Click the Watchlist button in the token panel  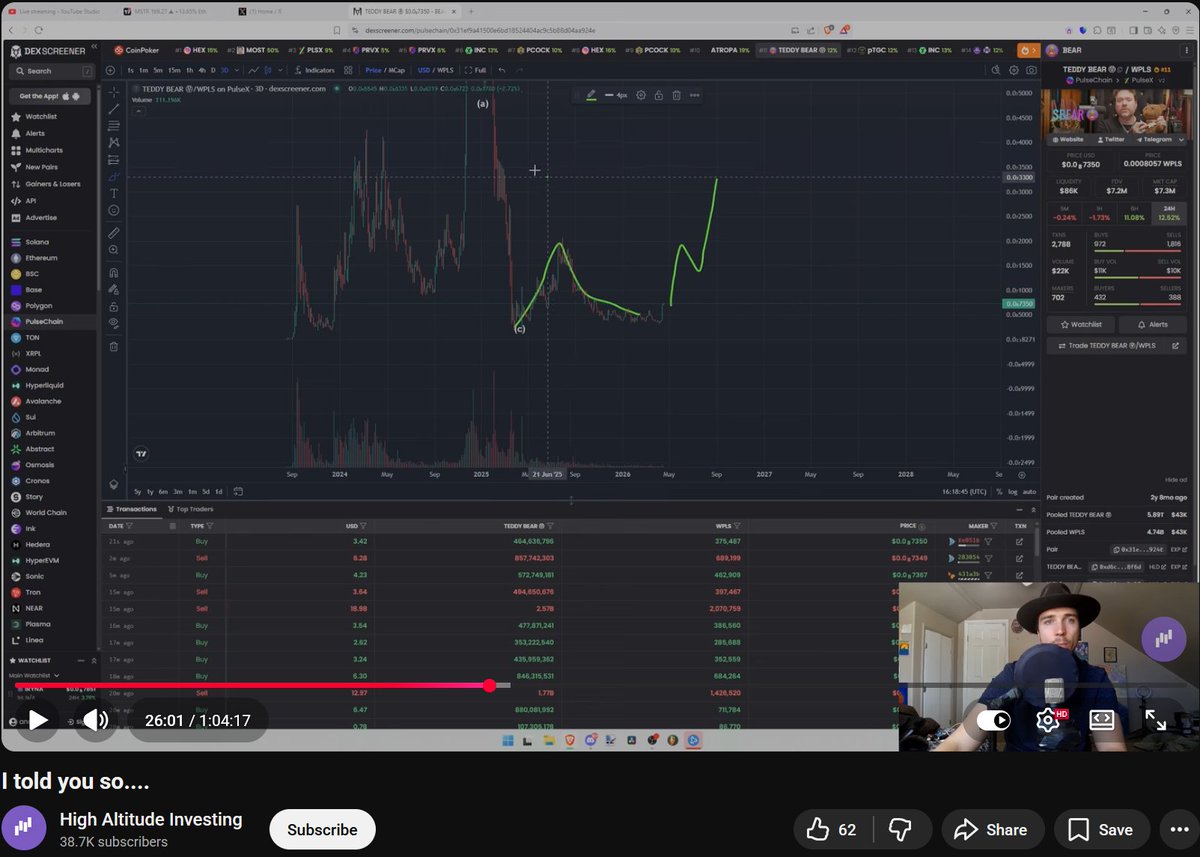pos(1079,325)
